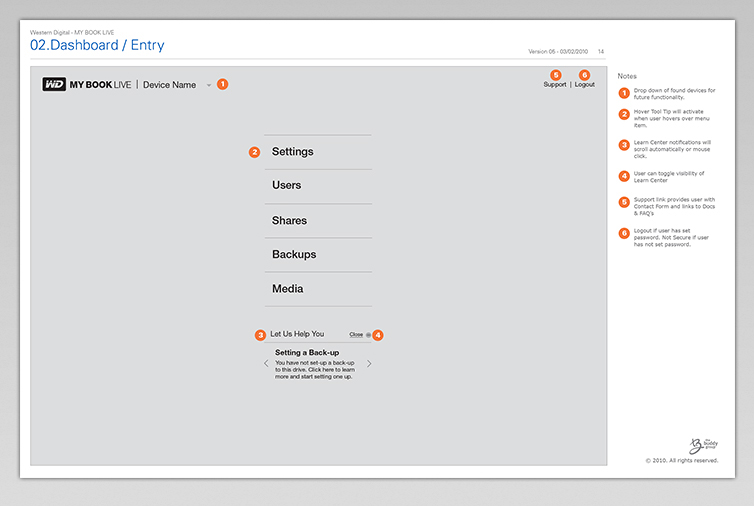754x506 pixels.
Task: Click the WD logo icon
Action: pyautogui.click(x=54, y=84)
